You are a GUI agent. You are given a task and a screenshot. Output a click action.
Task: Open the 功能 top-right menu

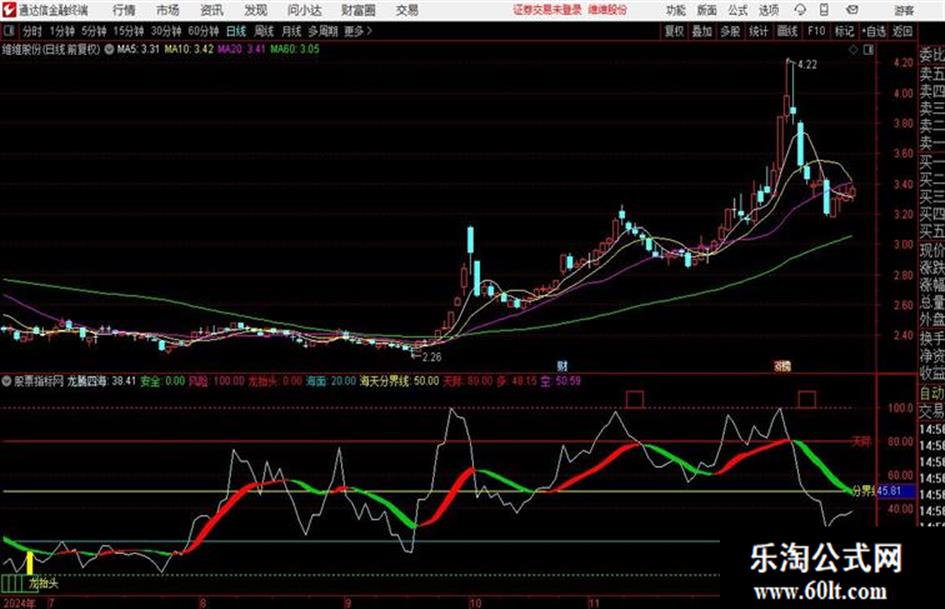(676, 10)
